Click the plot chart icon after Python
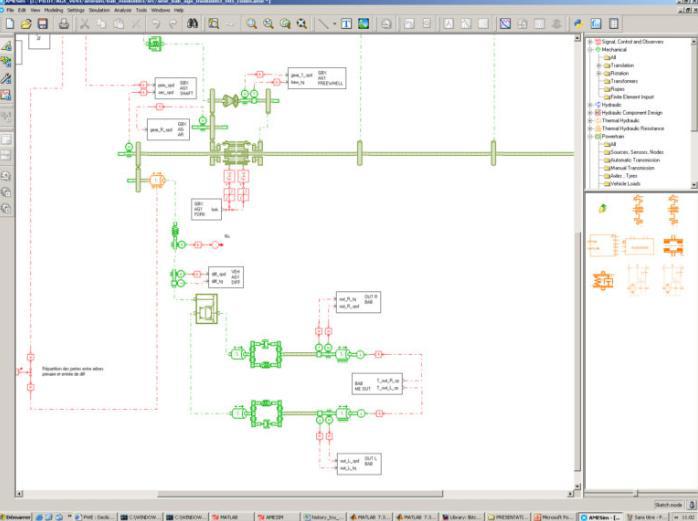 pos(596,24)
